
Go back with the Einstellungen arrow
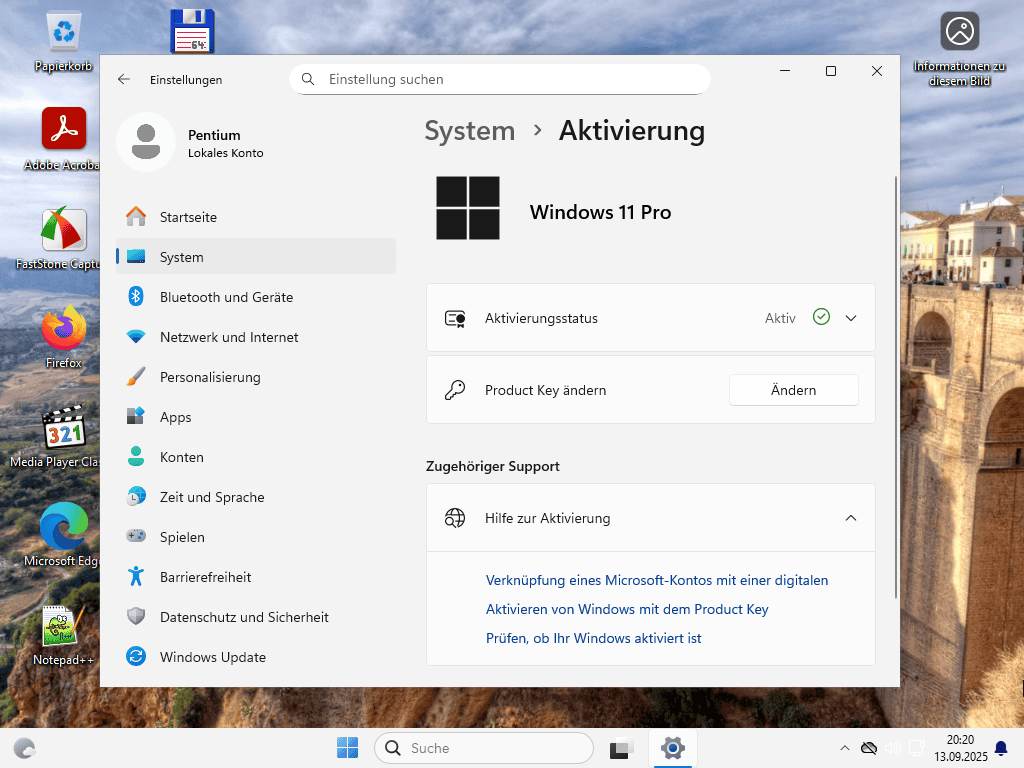[x=124, y=79]
